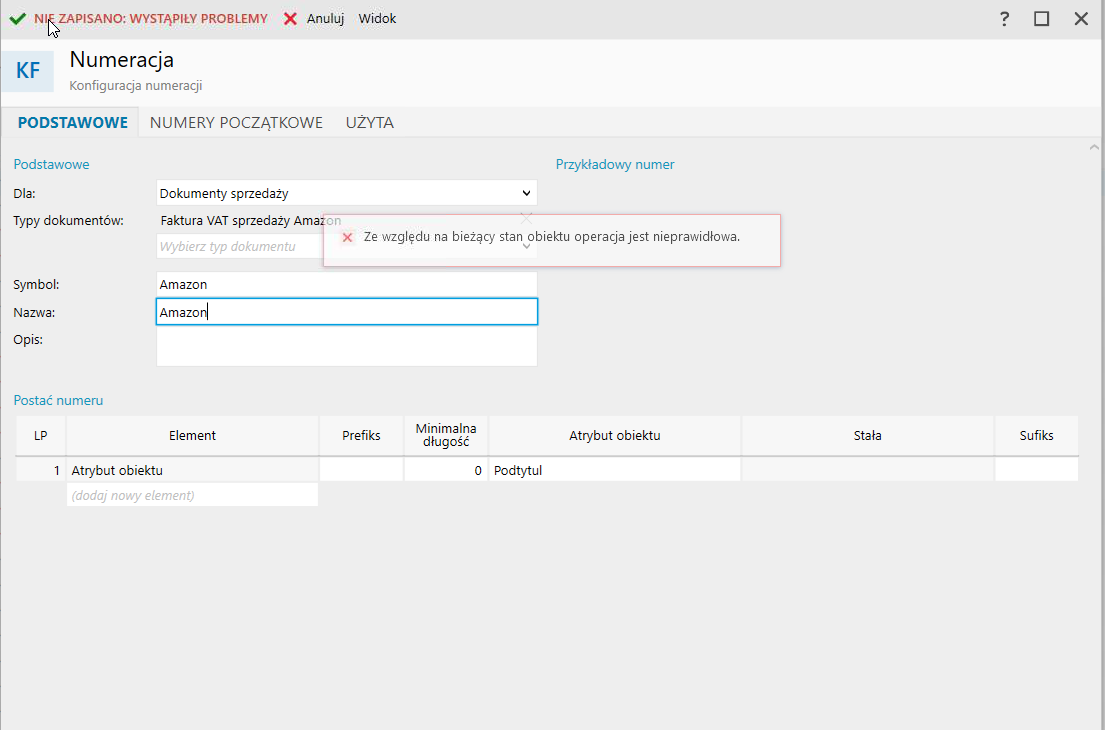Click the red X icon in the error message
This screenshot has width=1105, height=730.
pos(347,238)
